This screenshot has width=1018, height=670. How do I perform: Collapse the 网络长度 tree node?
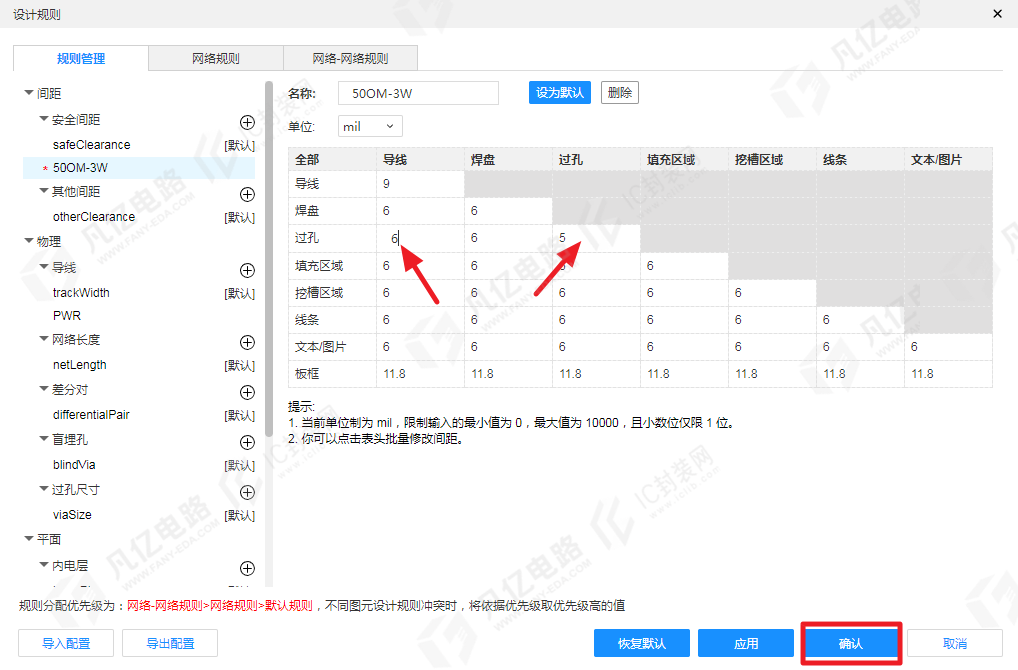pos(43,339)
